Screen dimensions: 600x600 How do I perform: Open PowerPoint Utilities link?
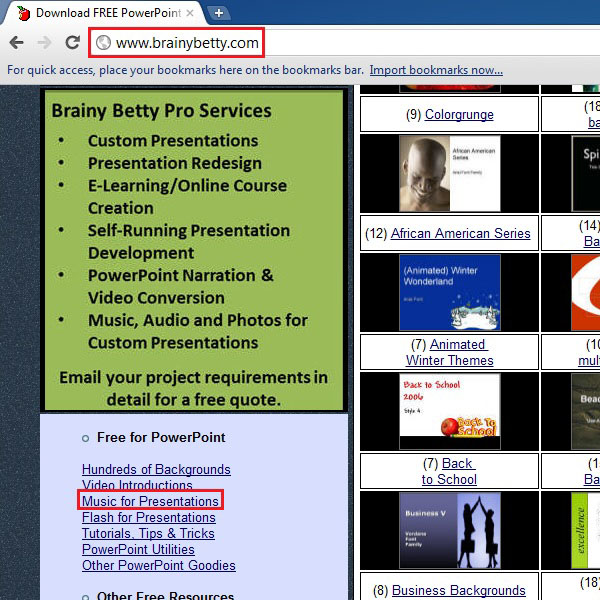(138, 549)
